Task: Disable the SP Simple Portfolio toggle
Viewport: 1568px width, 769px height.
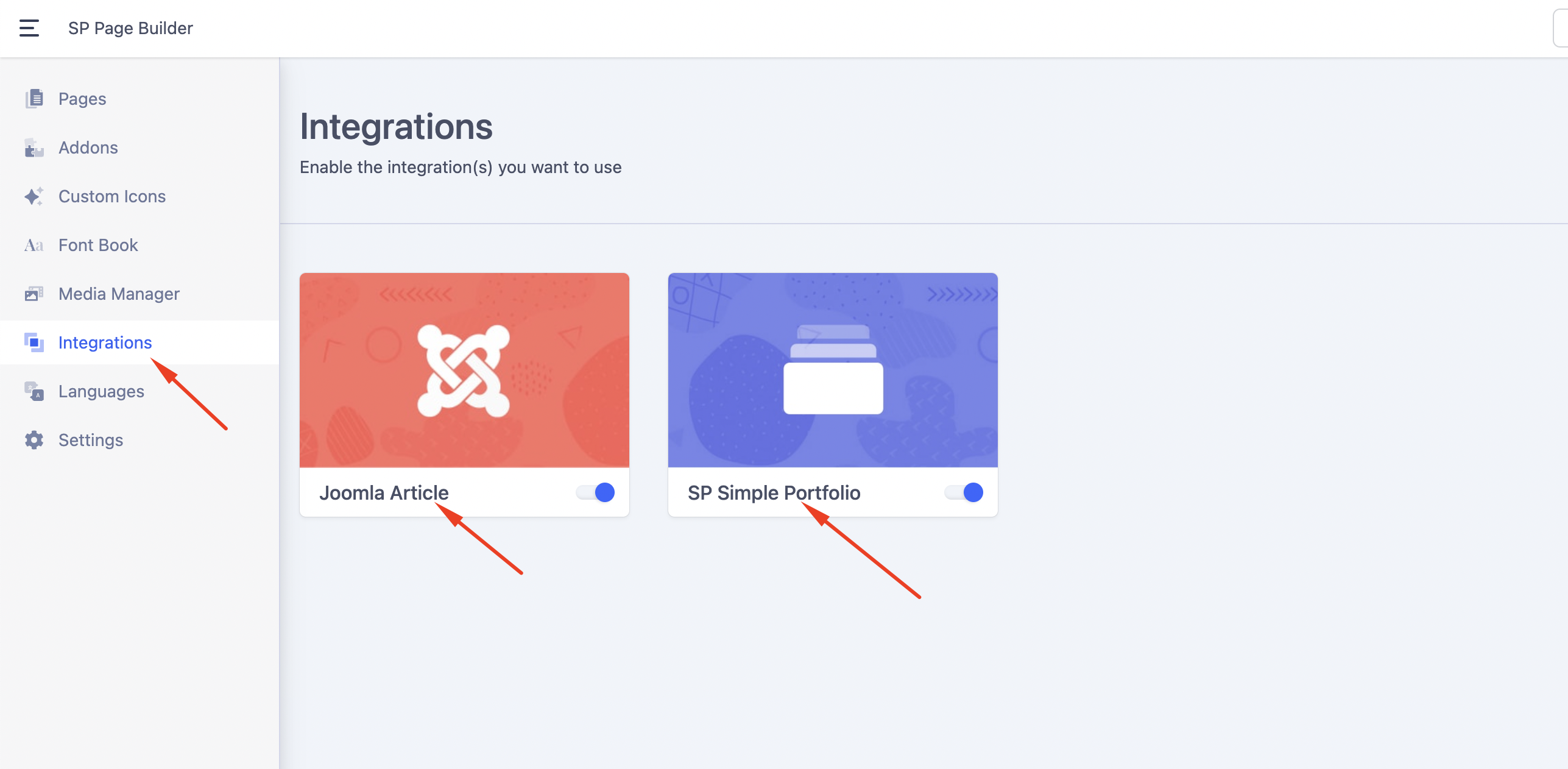Action: [964, 492]
